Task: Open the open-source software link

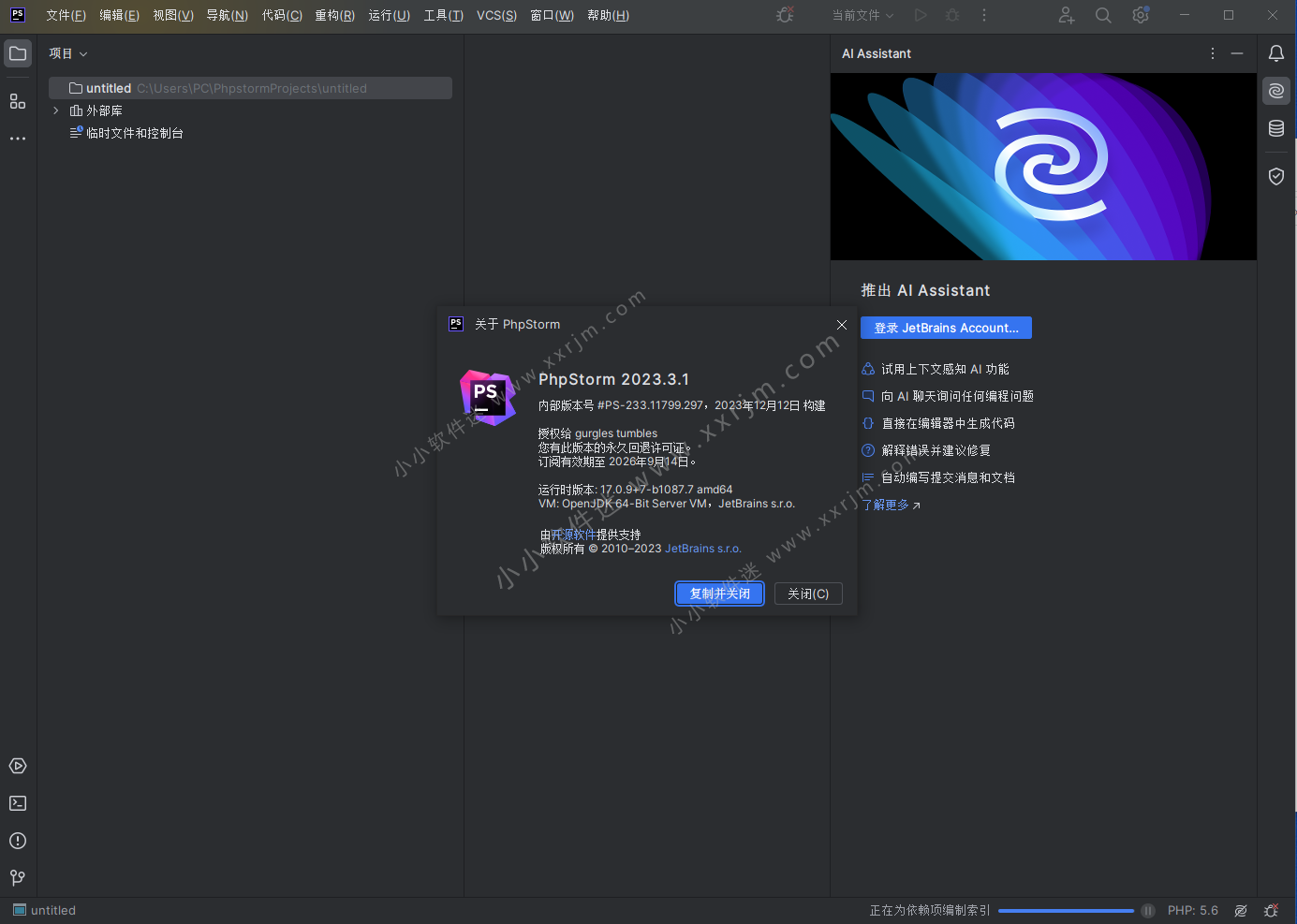Action: pos(573,535)
